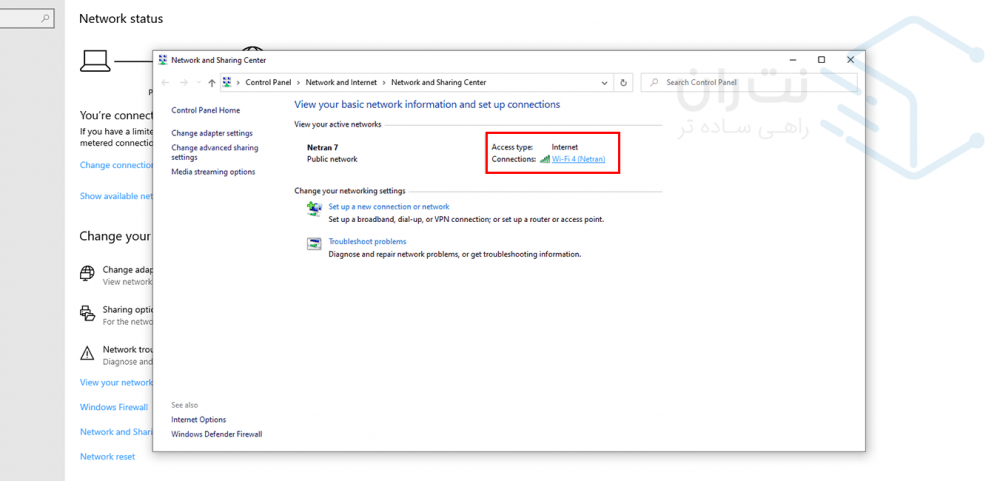Open the Wi-Fi 4 (Netran) connection link
The width and height of the screenshot is (1000, 481).
coord(579,159)
